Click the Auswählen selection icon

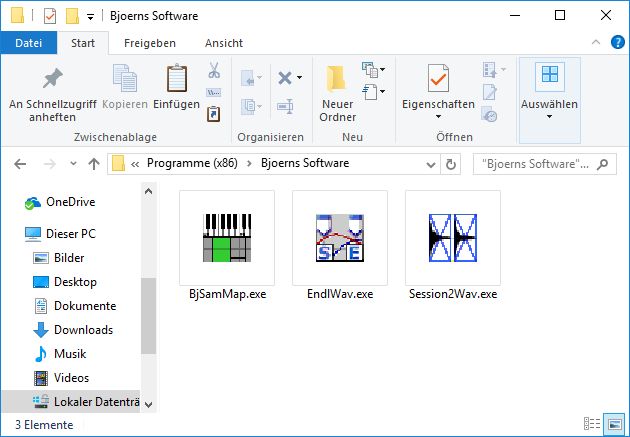[x=550, y=75]
